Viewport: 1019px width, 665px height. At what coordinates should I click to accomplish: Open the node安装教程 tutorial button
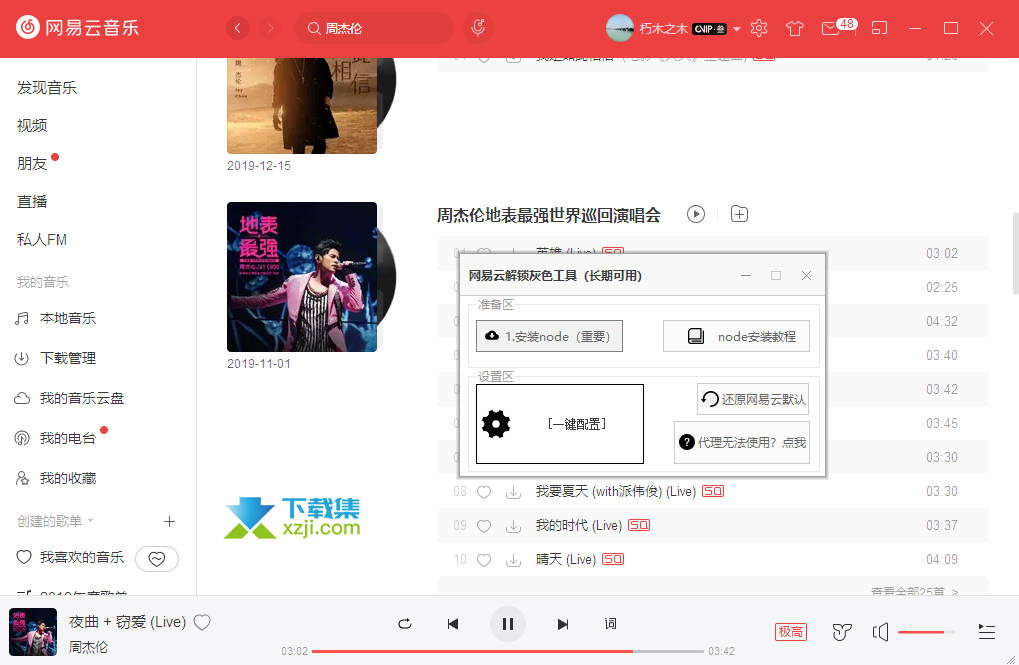coord(736,336)
